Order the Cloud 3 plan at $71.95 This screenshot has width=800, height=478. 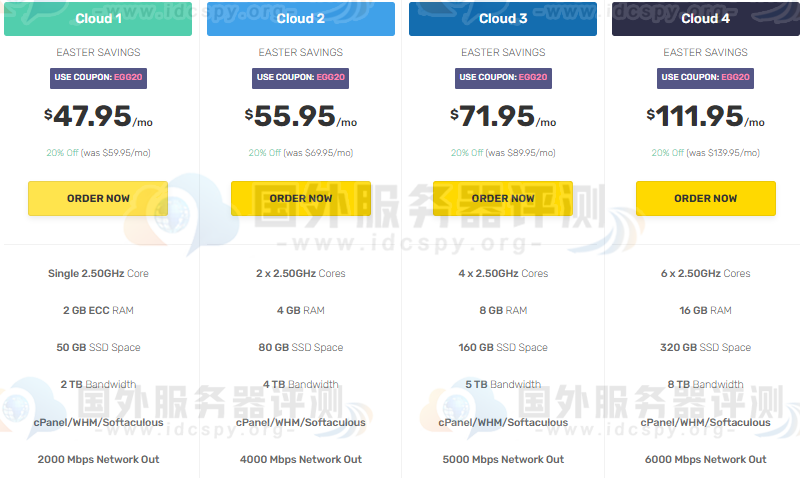click(x=503, y=198)
